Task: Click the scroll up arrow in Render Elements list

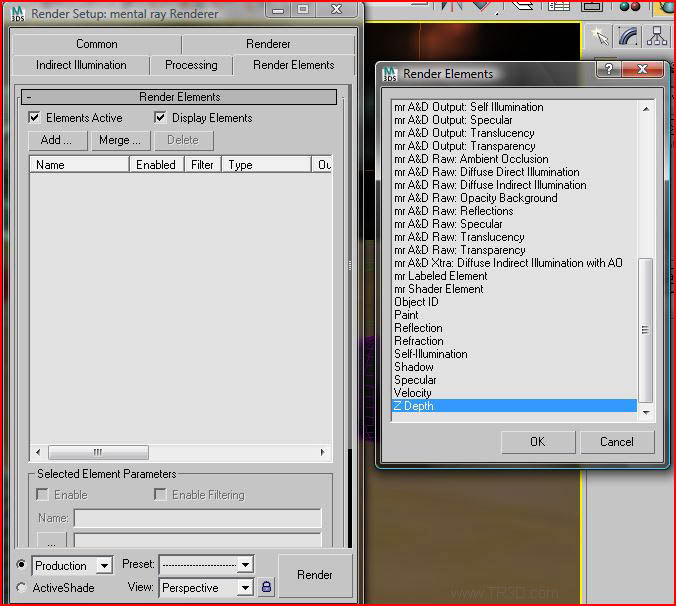Action: pos(646,109)
